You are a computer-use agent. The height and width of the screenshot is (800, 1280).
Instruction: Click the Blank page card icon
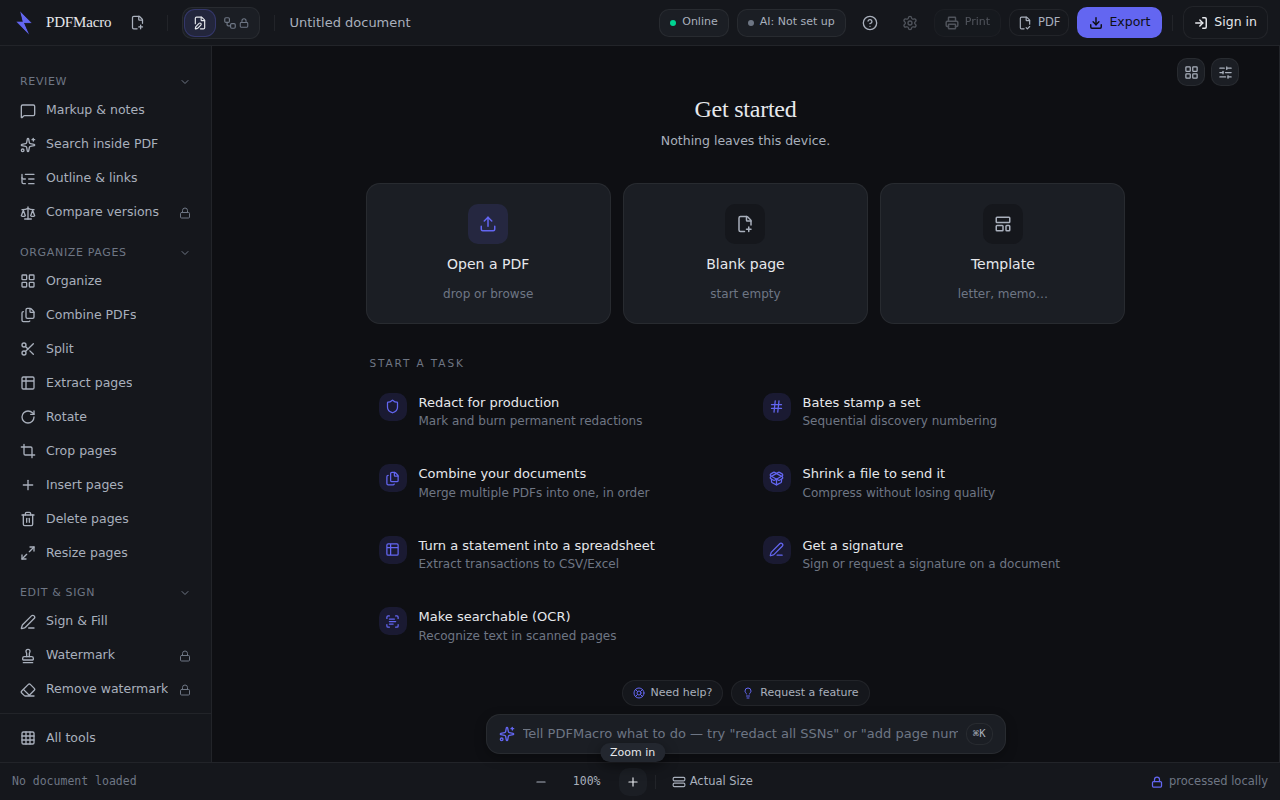[x=745, y=224]
